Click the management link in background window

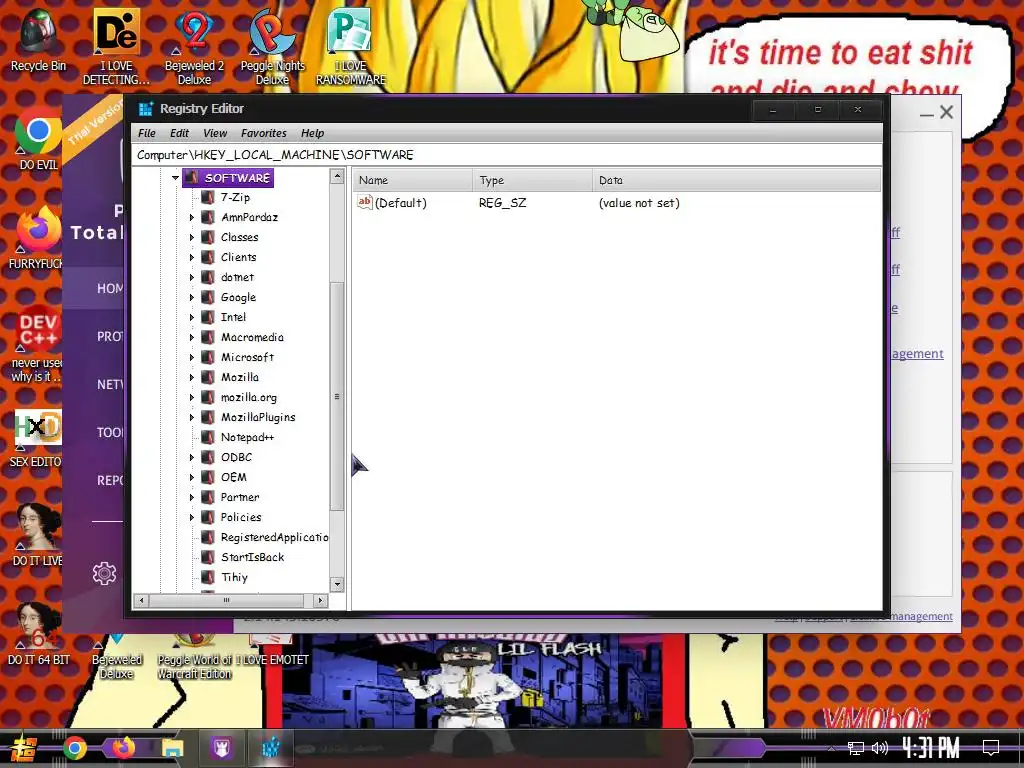click(918, 353)
